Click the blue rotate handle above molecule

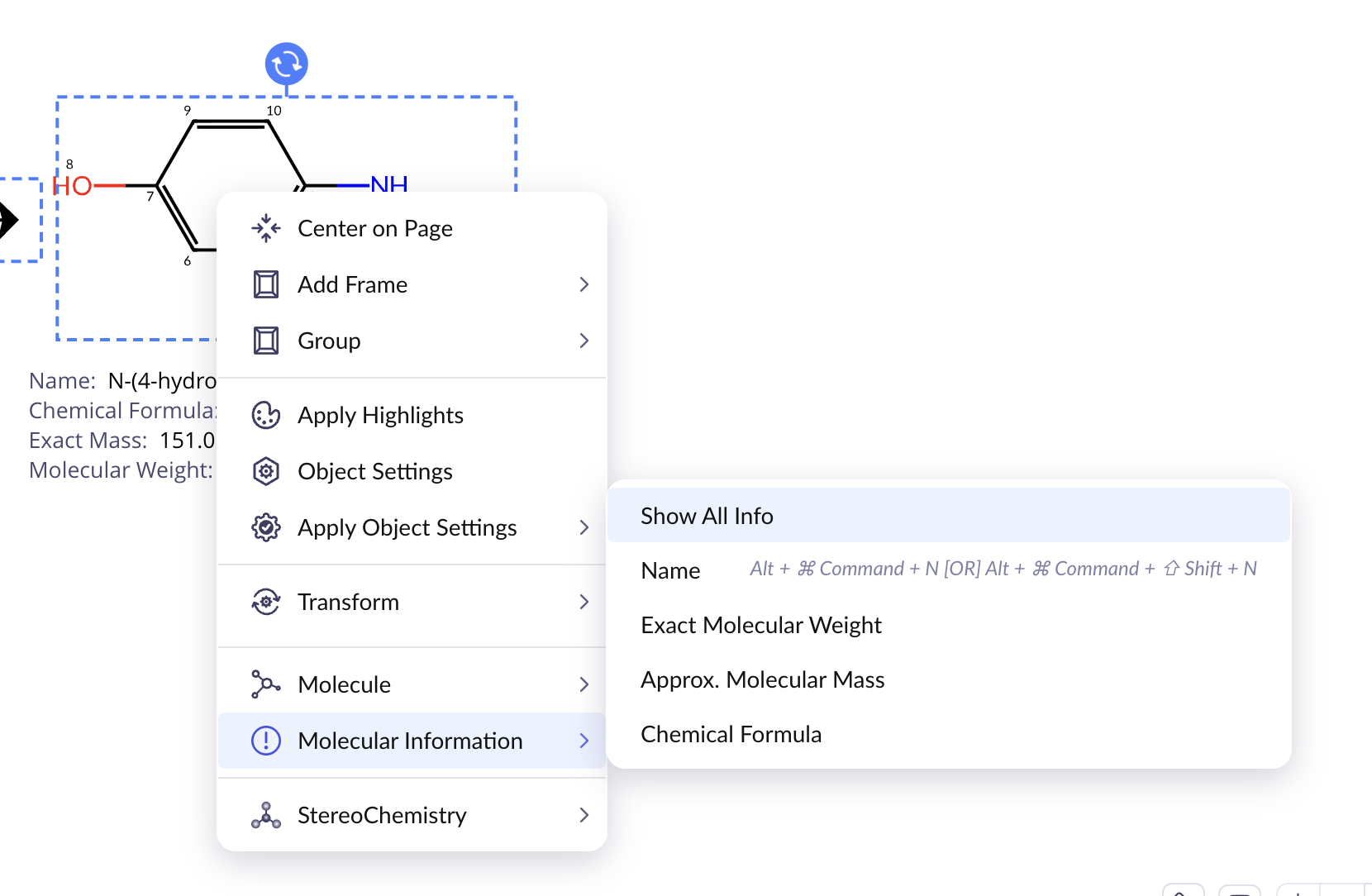point(286,64)
